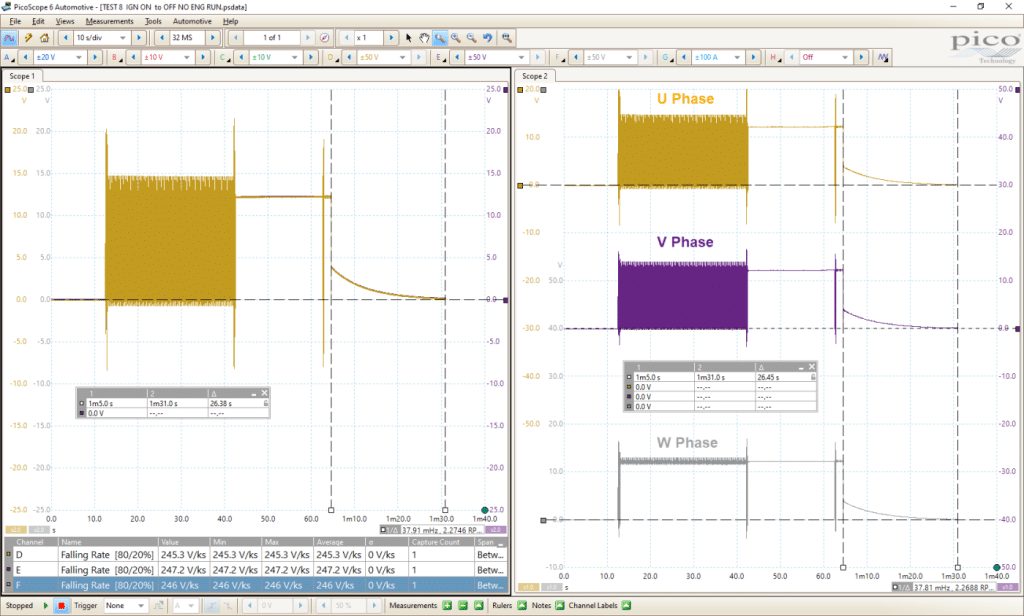Decrease the timebase with the left arrow
This screenshot has height=616, width=1024.
pos(65,38)
